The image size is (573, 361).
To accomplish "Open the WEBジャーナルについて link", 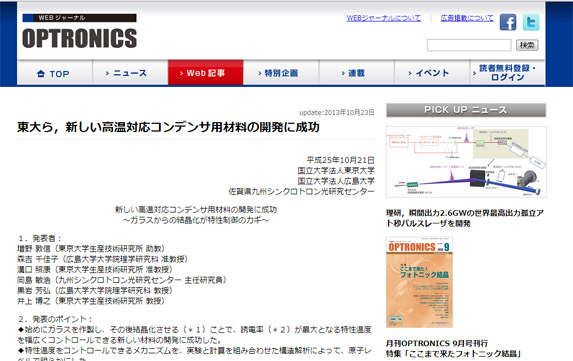I will [x=383, y=18].
